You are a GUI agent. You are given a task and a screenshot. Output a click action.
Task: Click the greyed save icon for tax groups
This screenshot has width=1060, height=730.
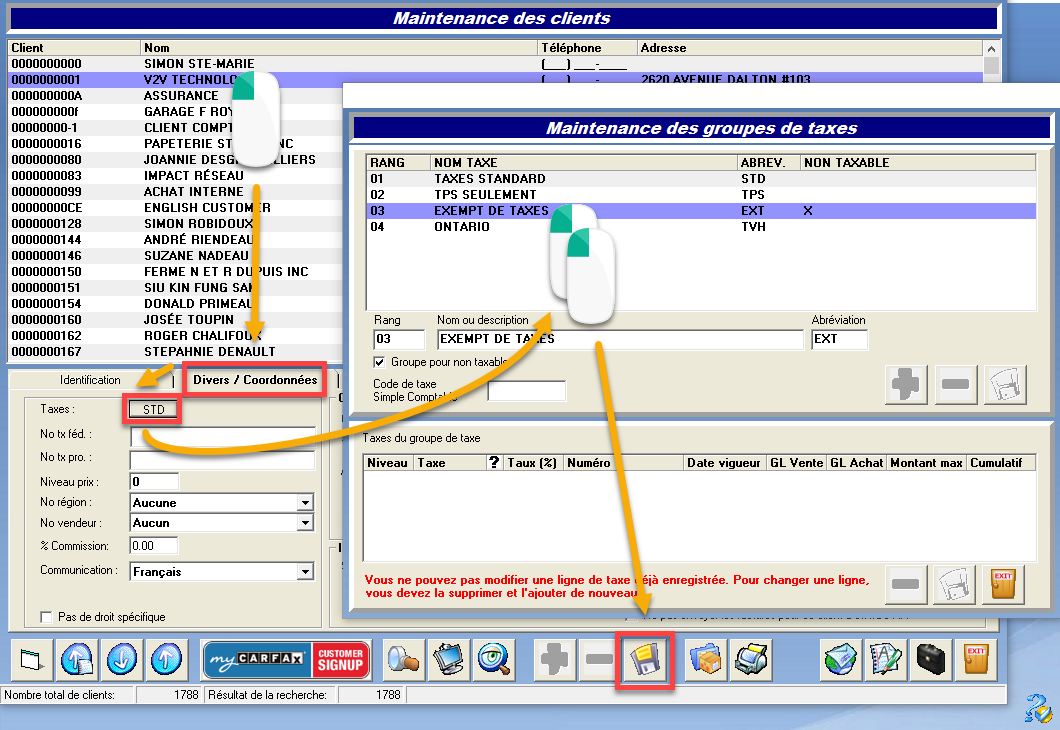click(1005, 385)
